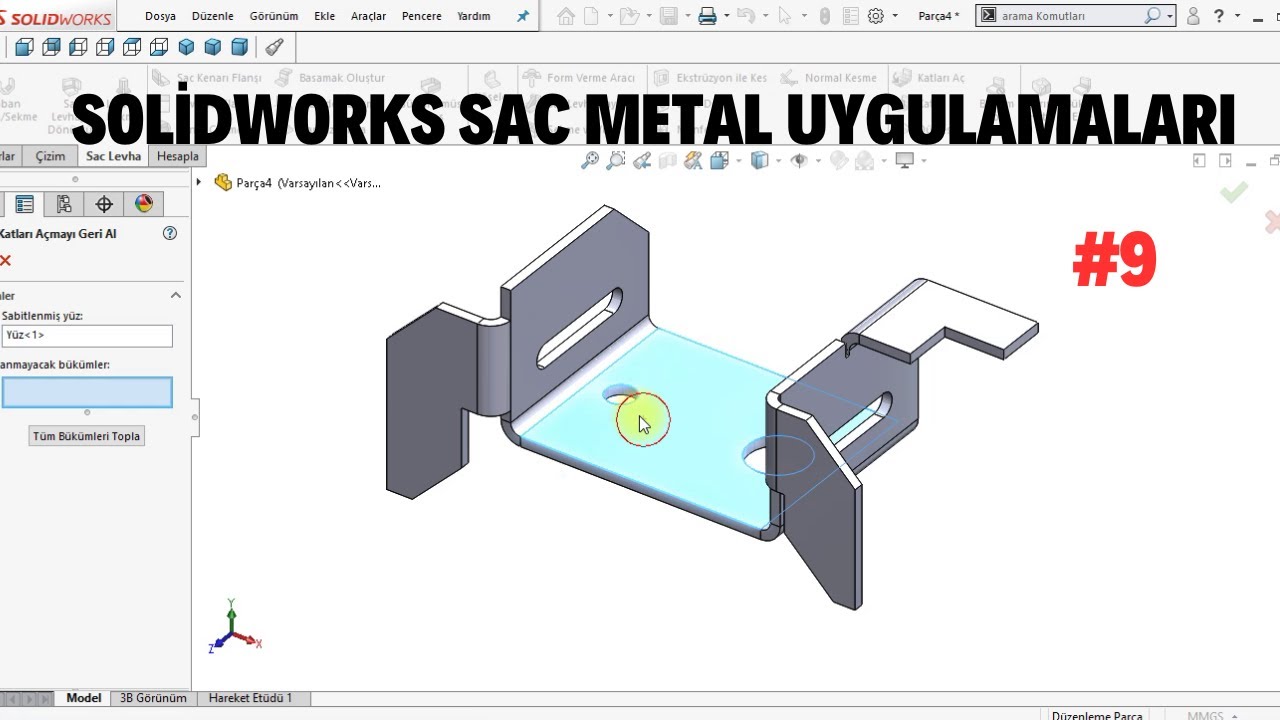Open the Düzenle menu

(x=213, y=16)
